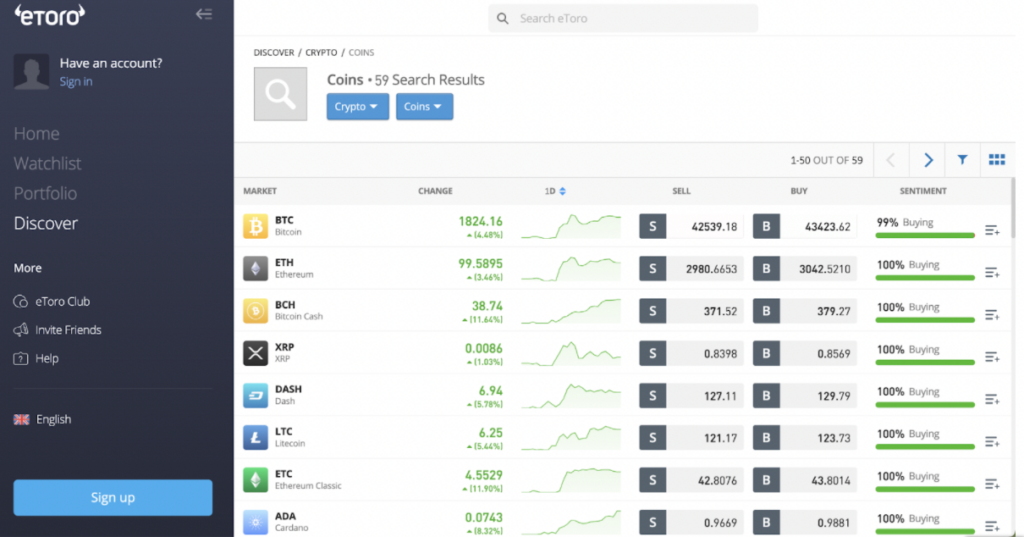Click BTC sentiment progress bar

click(x=925, y=235)
